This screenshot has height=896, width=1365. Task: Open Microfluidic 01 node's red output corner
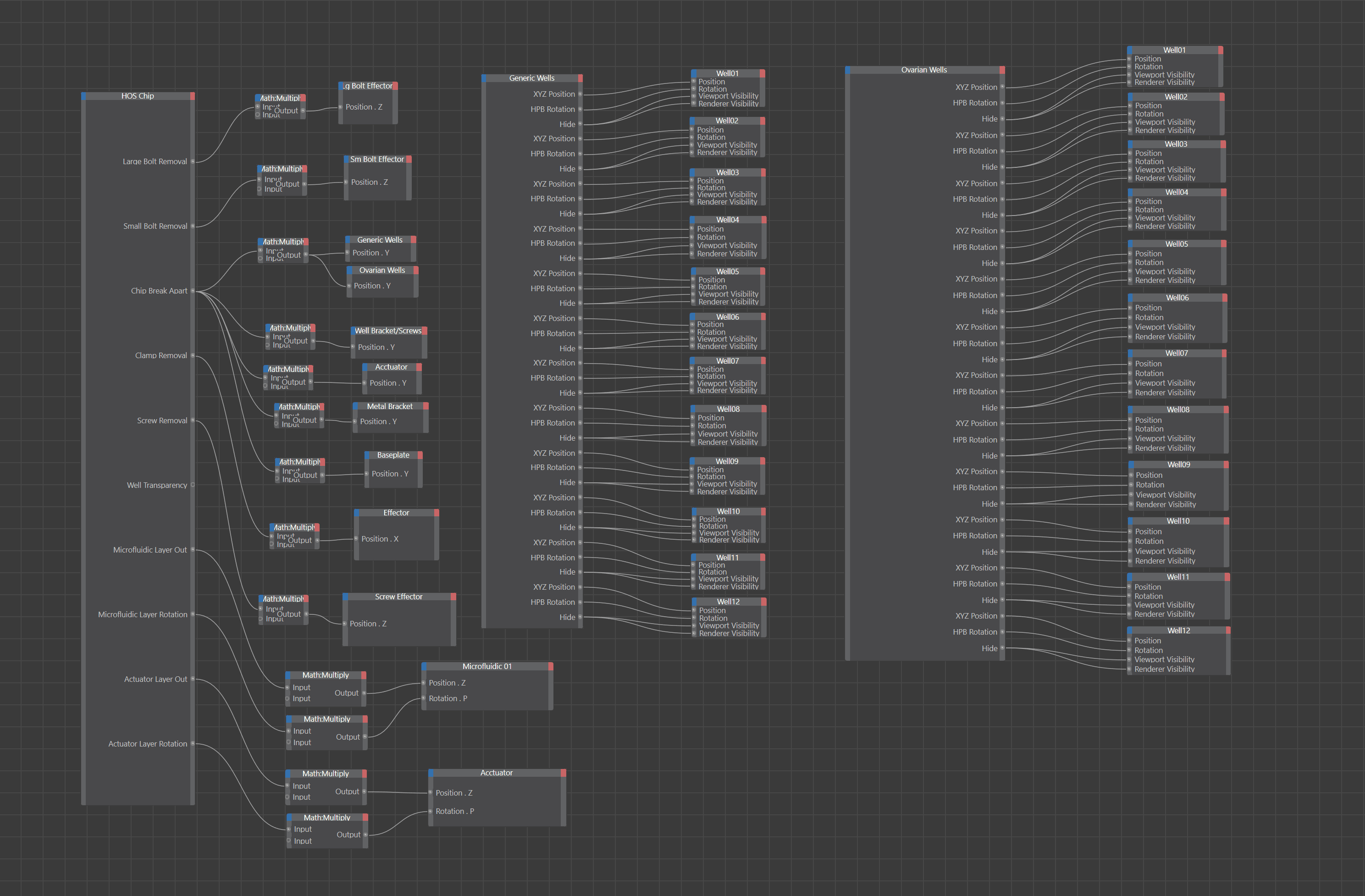click(x=550, y=667)
